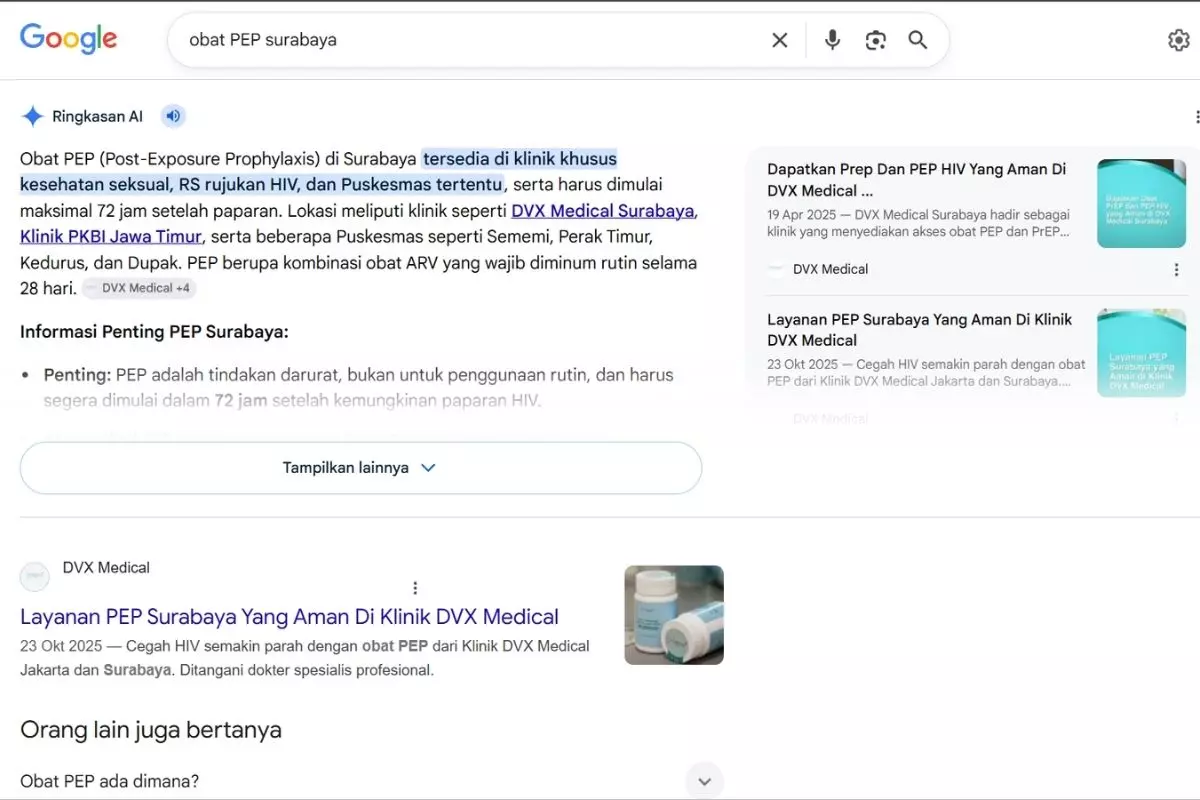Open Google Lens image search

(876, 40)
